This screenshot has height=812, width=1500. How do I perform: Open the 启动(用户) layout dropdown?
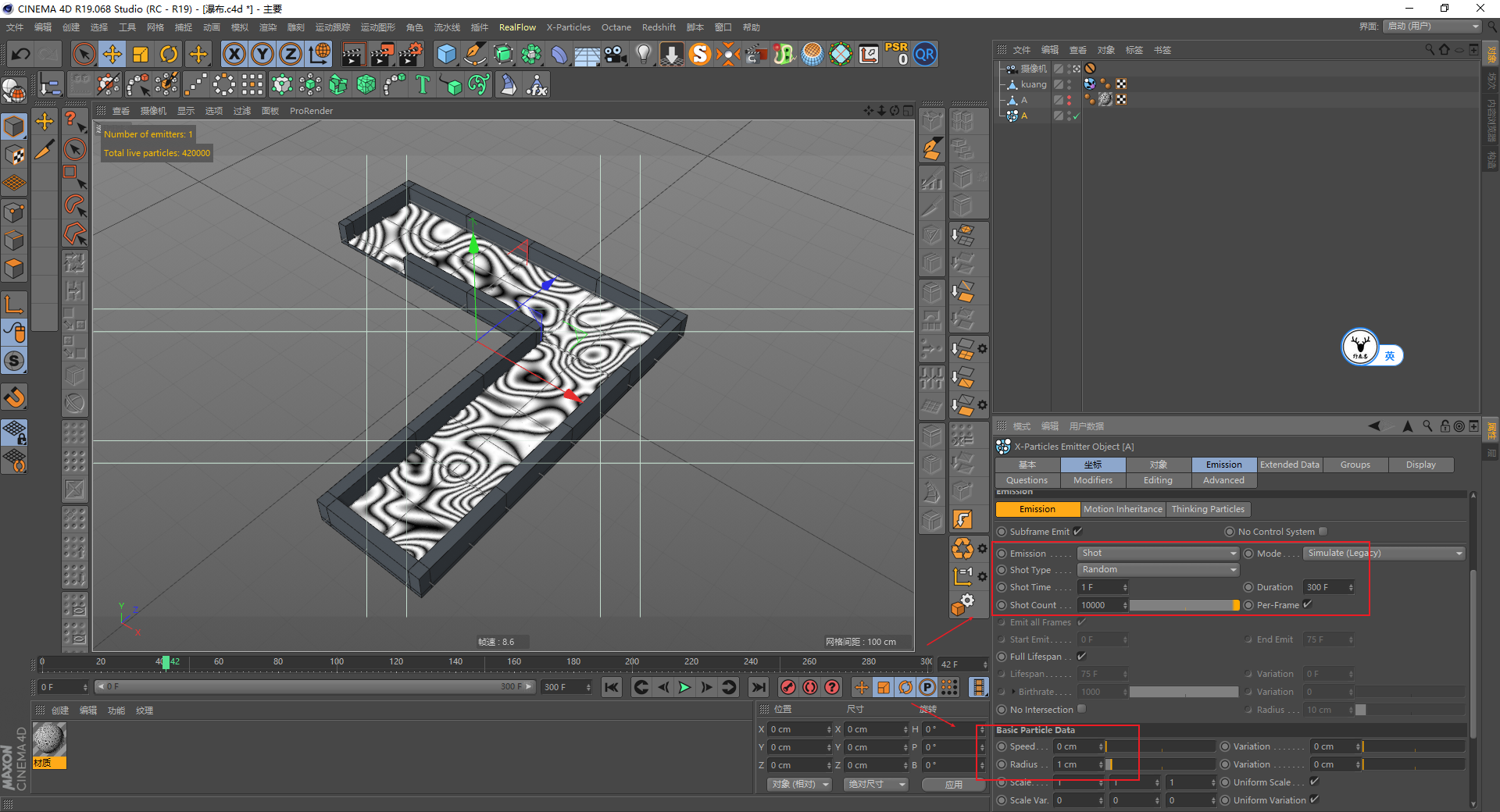pos(1433,26)
